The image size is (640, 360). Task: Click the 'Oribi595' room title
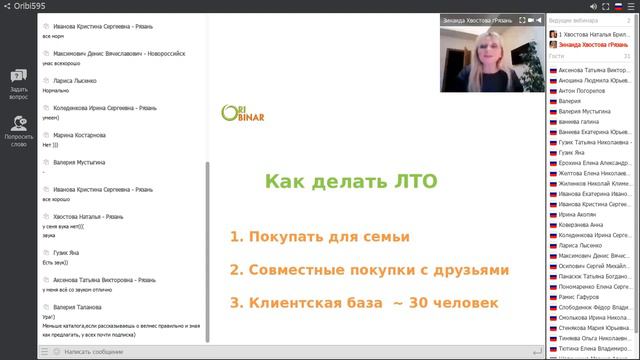(29, 6)
